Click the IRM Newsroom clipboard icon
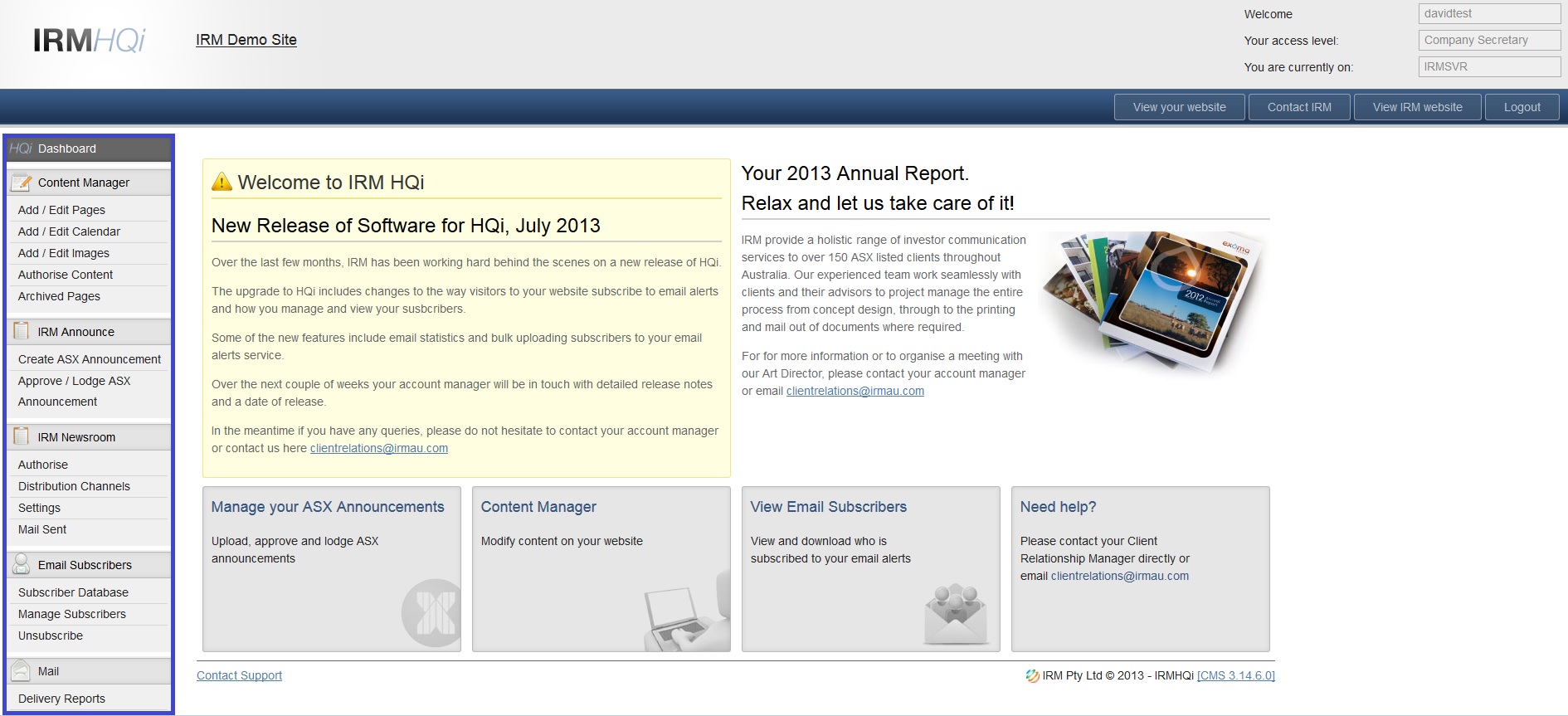The image size is (1568, 716). (22, 436)
